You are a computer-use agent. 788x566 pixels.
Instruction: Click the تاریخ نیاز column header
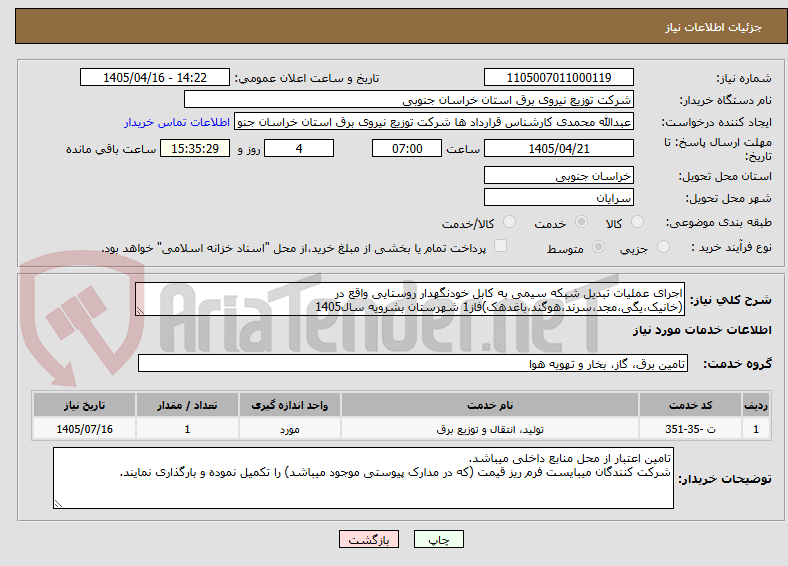[84, 405]
